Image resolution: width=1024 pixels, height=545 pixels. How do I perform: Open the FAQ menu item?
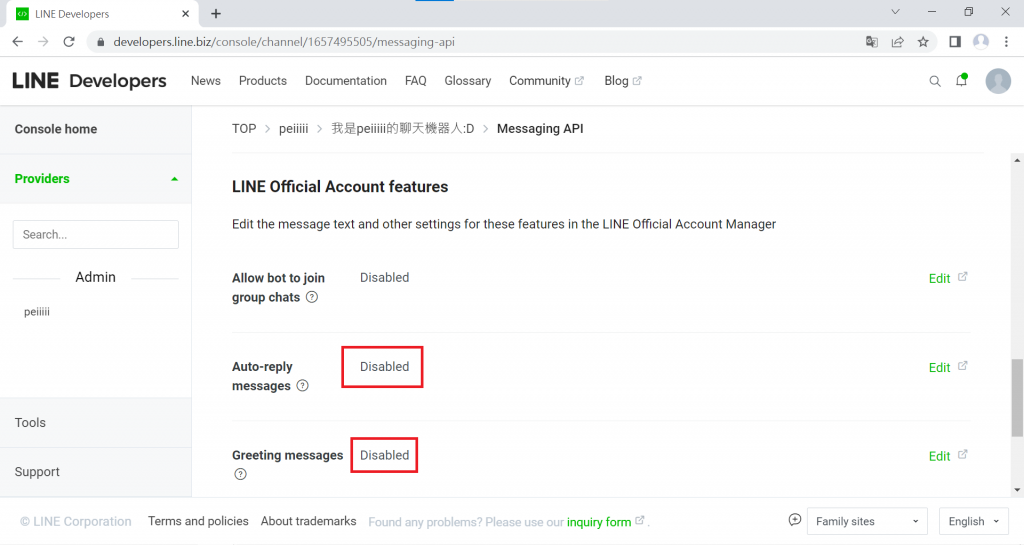[415, 81]
